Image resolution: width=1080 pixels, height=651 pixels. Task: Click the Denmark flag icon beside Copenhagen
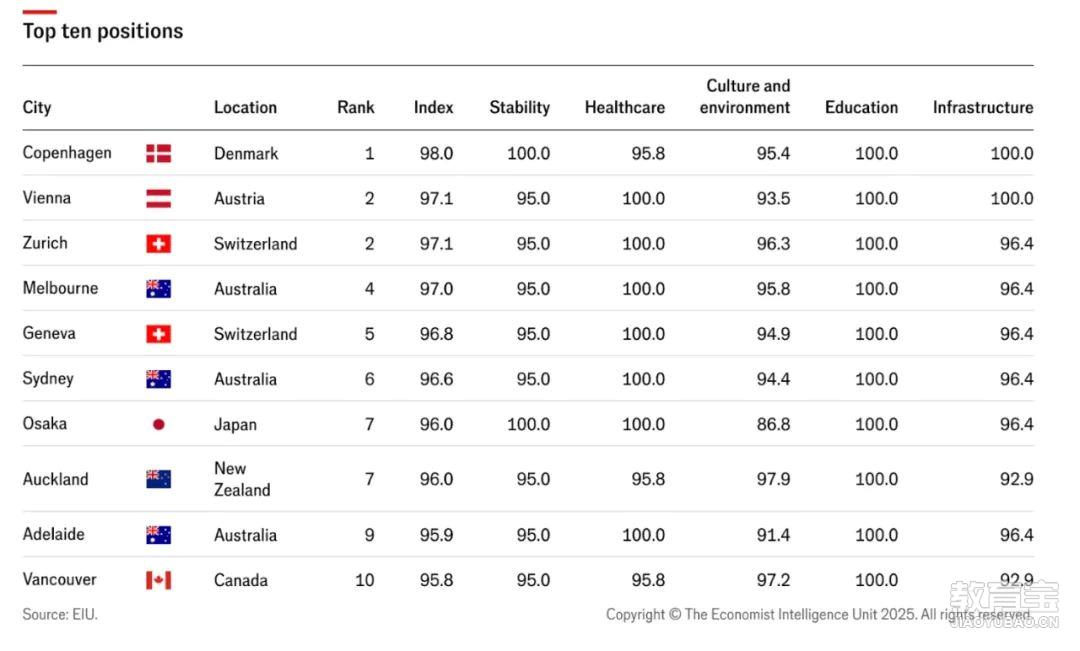[x=158, y=153]
